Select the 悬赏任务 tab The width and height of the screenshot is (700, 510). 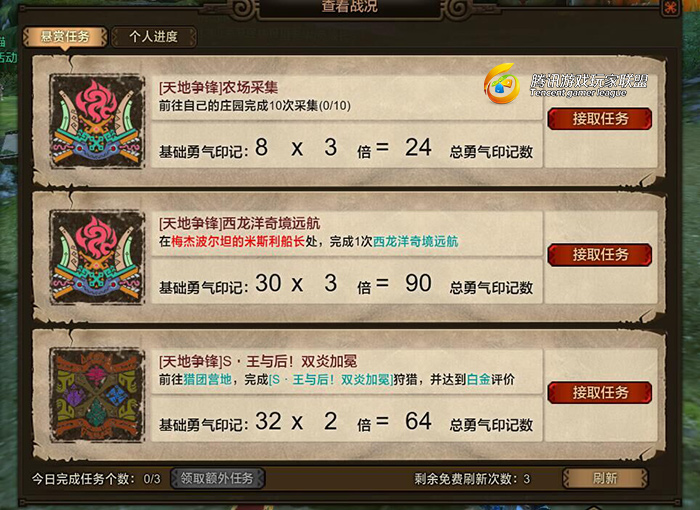click(x=65, y=37)
